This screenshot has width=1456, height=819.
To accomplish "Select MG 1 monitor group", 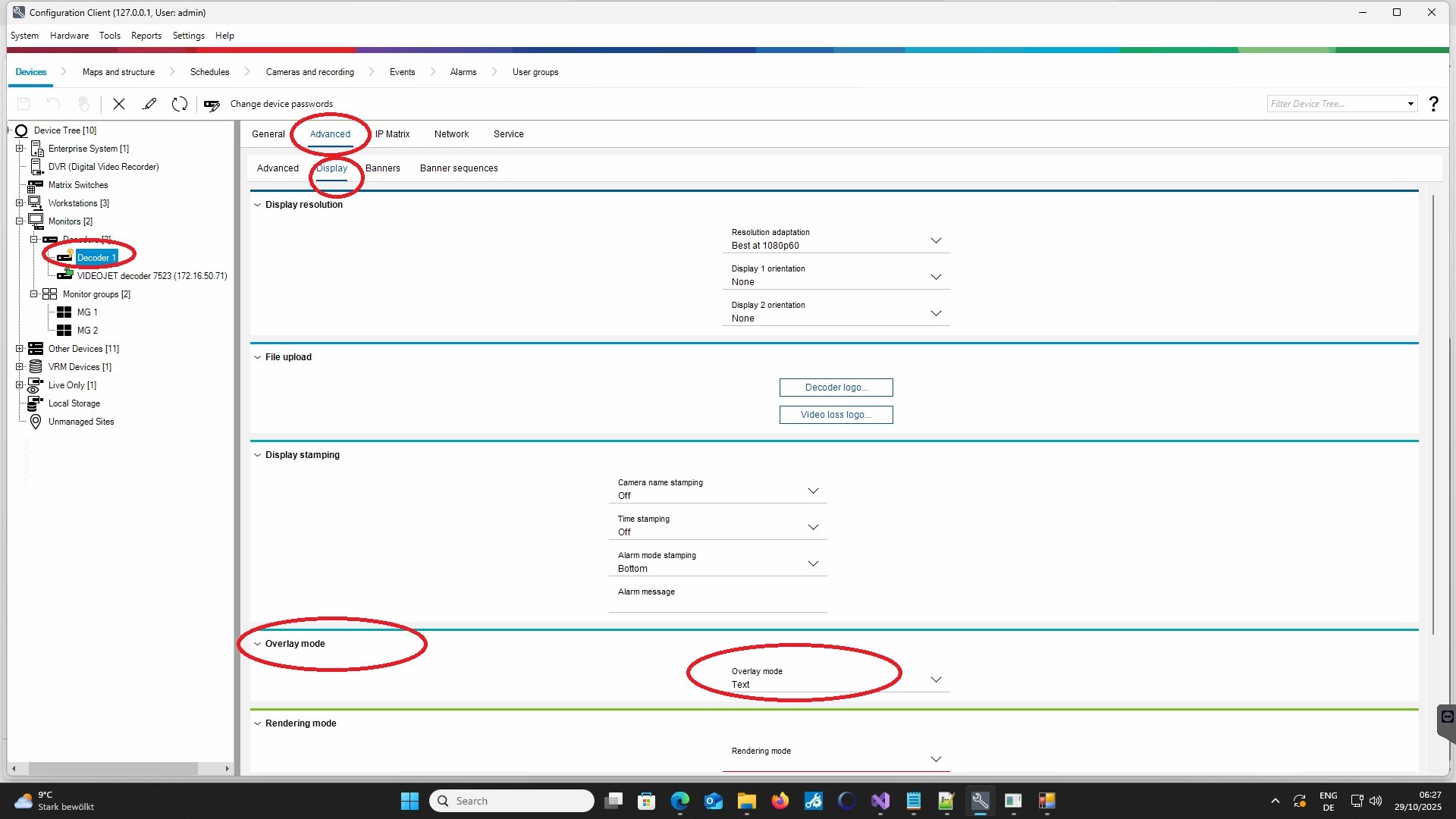I will (86, 312).
